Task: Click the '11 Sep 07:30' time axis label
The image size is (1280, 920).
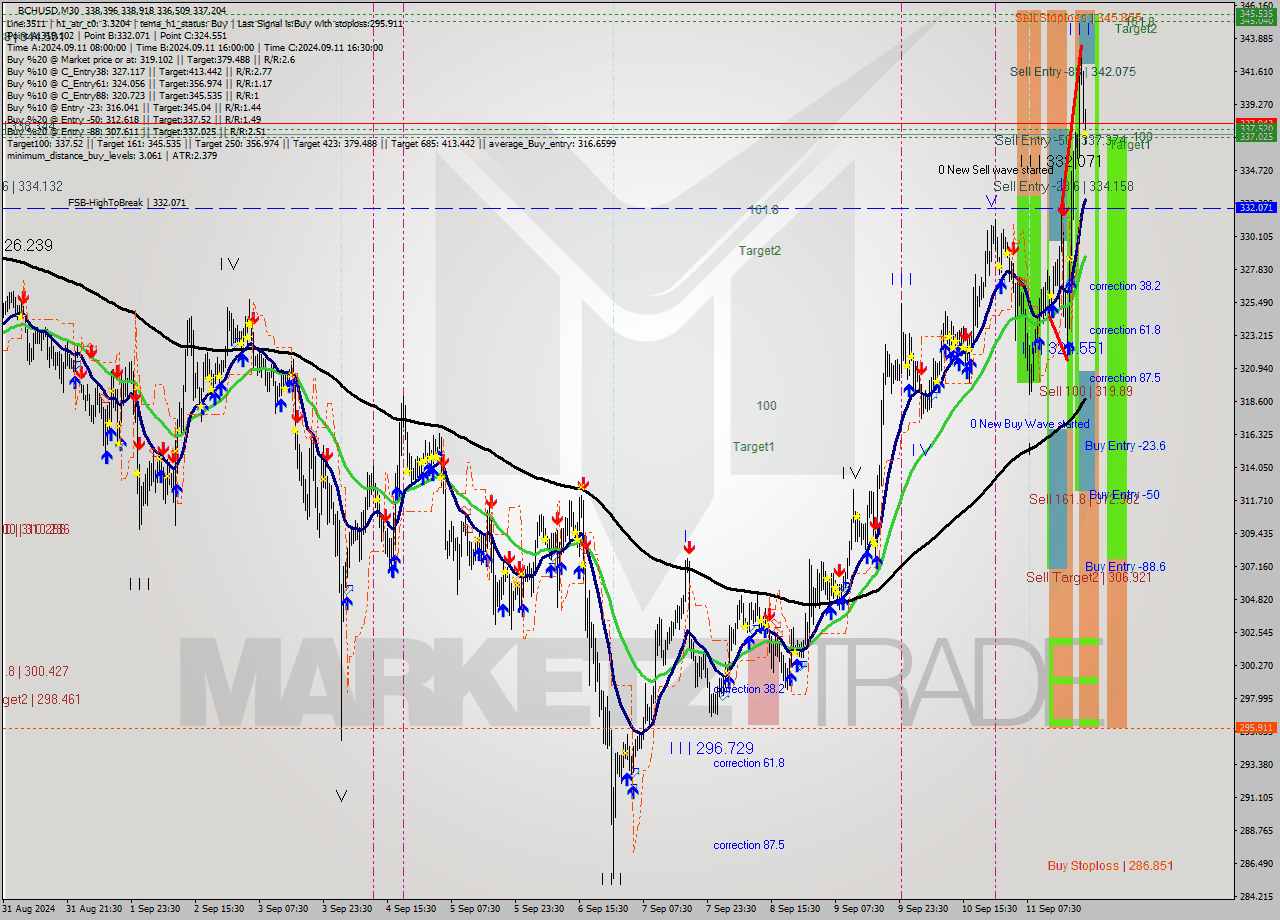Action: click(x=1054, y=909)
